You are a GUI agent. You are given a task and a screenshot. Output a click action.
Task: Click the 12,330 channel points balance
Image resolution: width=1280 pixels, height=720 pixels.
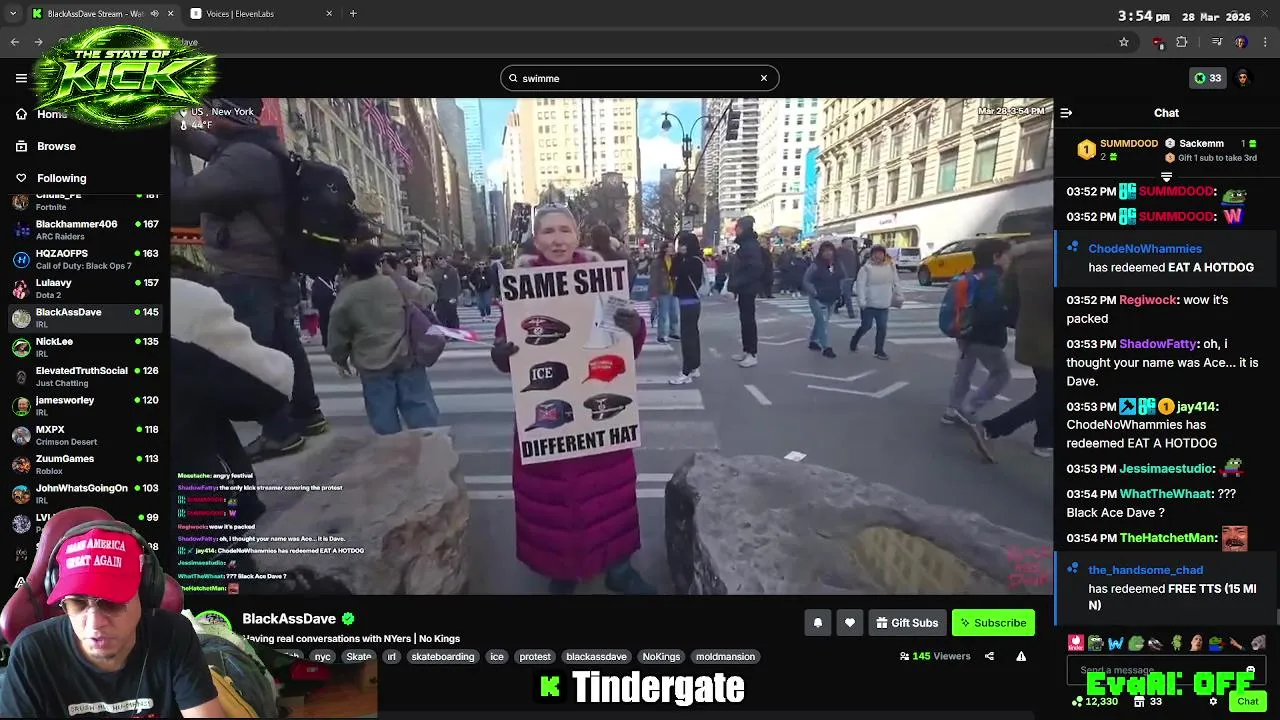tap(1095, 702)
